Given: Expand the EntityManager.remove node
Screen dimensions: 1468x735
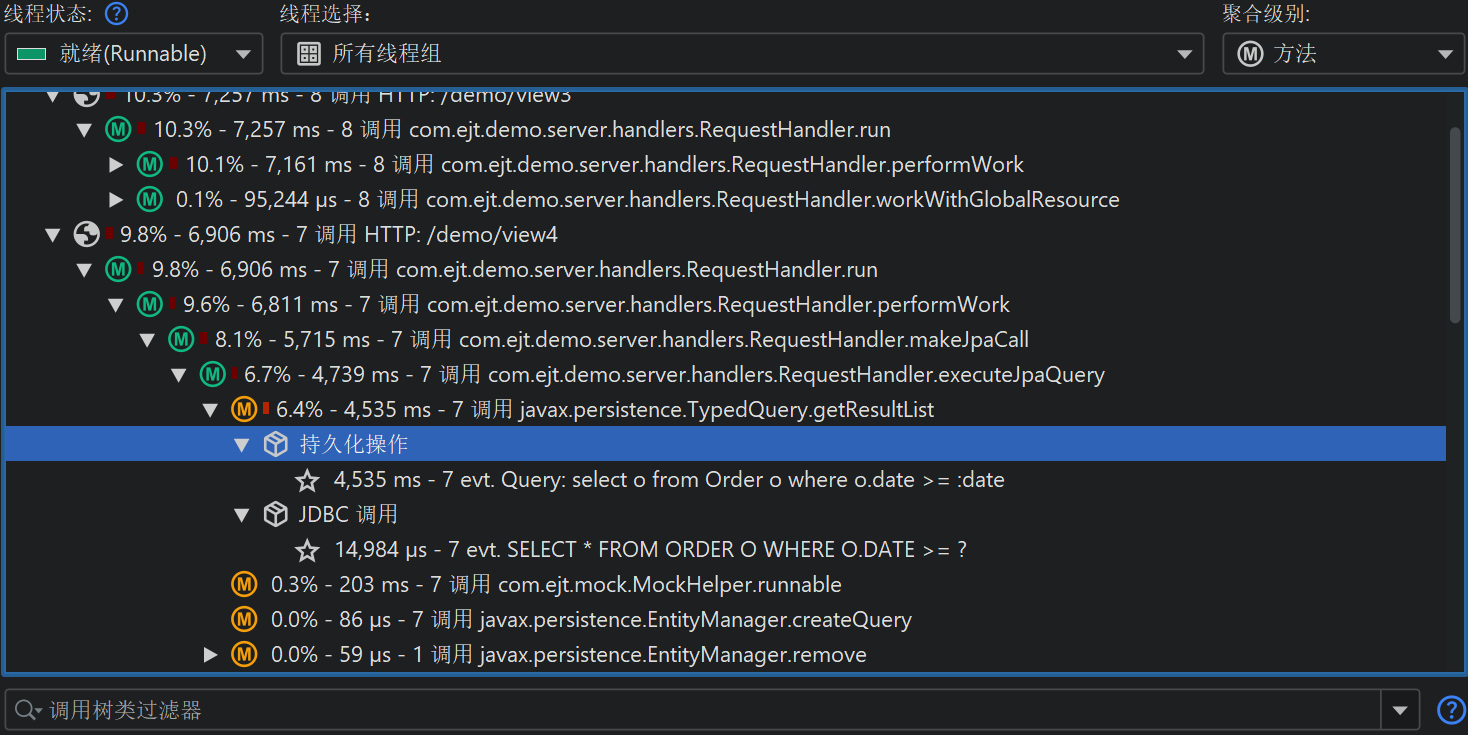Looking at the screenshot, I should coord(210,655).
